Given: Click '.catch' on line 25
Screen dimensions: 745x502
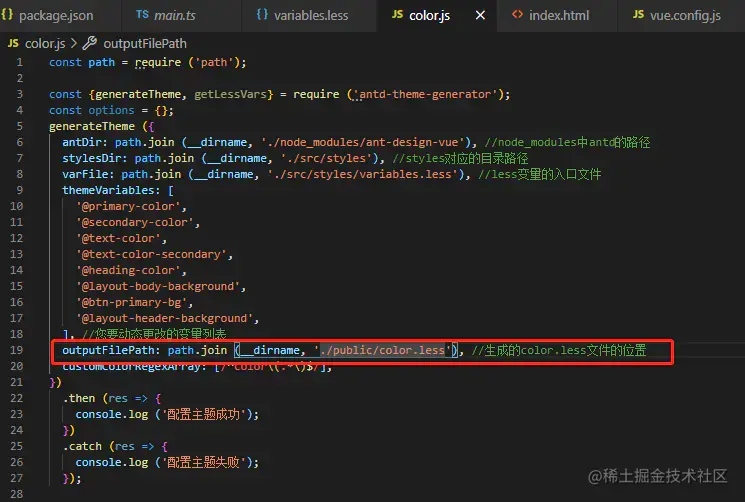Looking at the screenshot, I should point(82,446).
